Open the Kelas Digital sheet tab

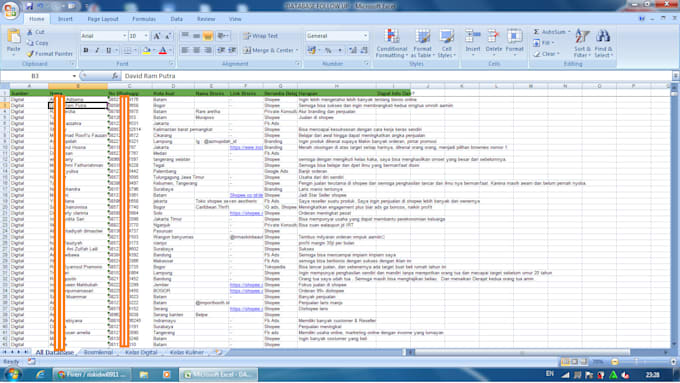[x=141, y=352]
